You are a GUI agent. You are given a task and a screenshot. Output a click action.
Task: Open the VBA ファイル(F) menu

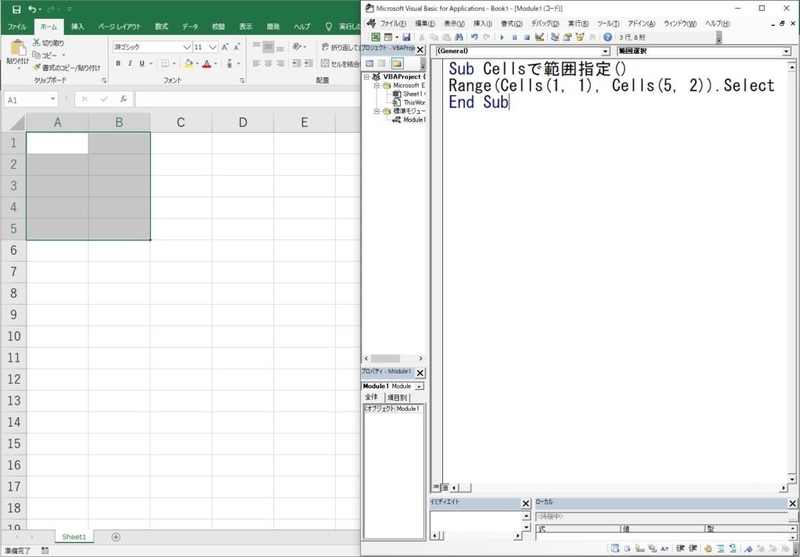pos(393,23)
